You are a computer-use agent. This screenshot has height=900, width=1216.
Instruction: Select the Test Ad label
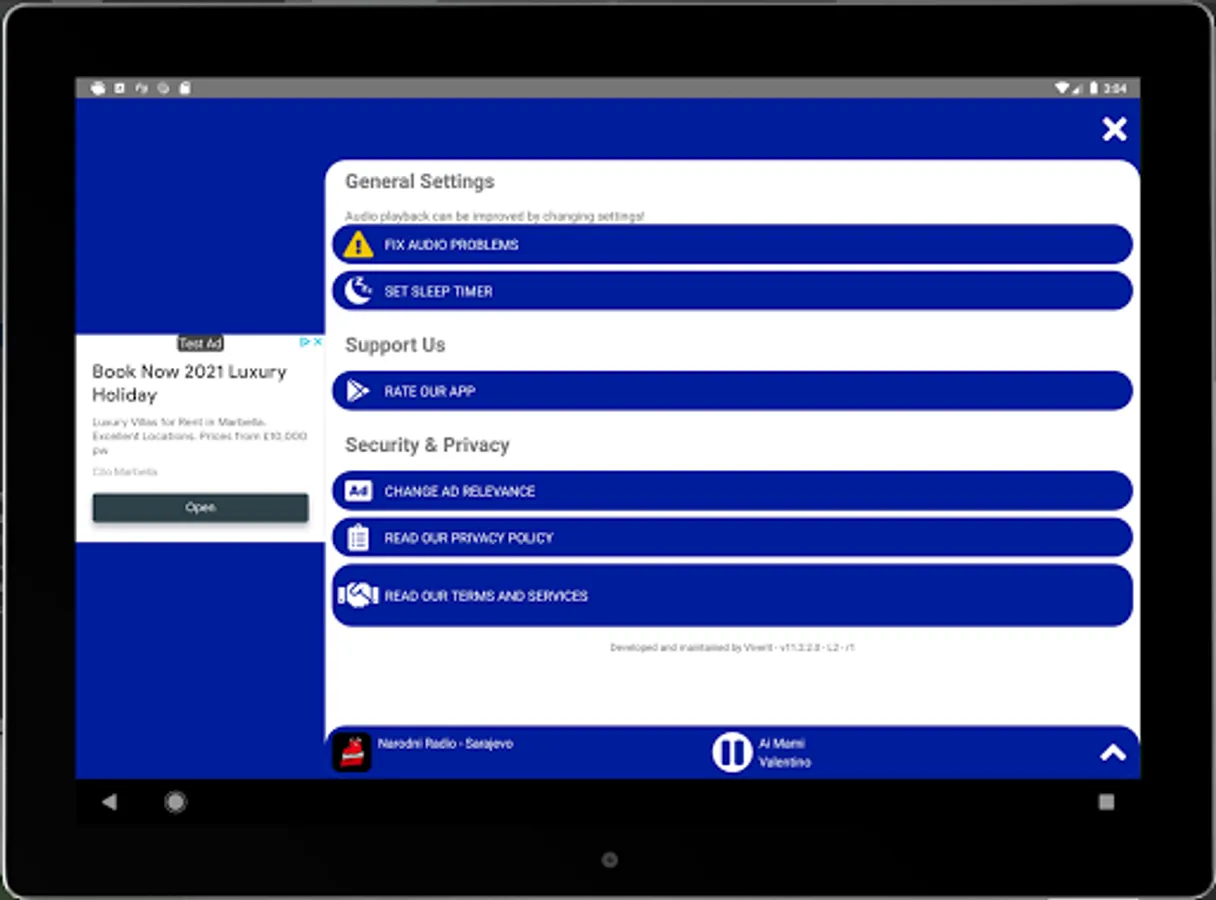coord(200,343)
